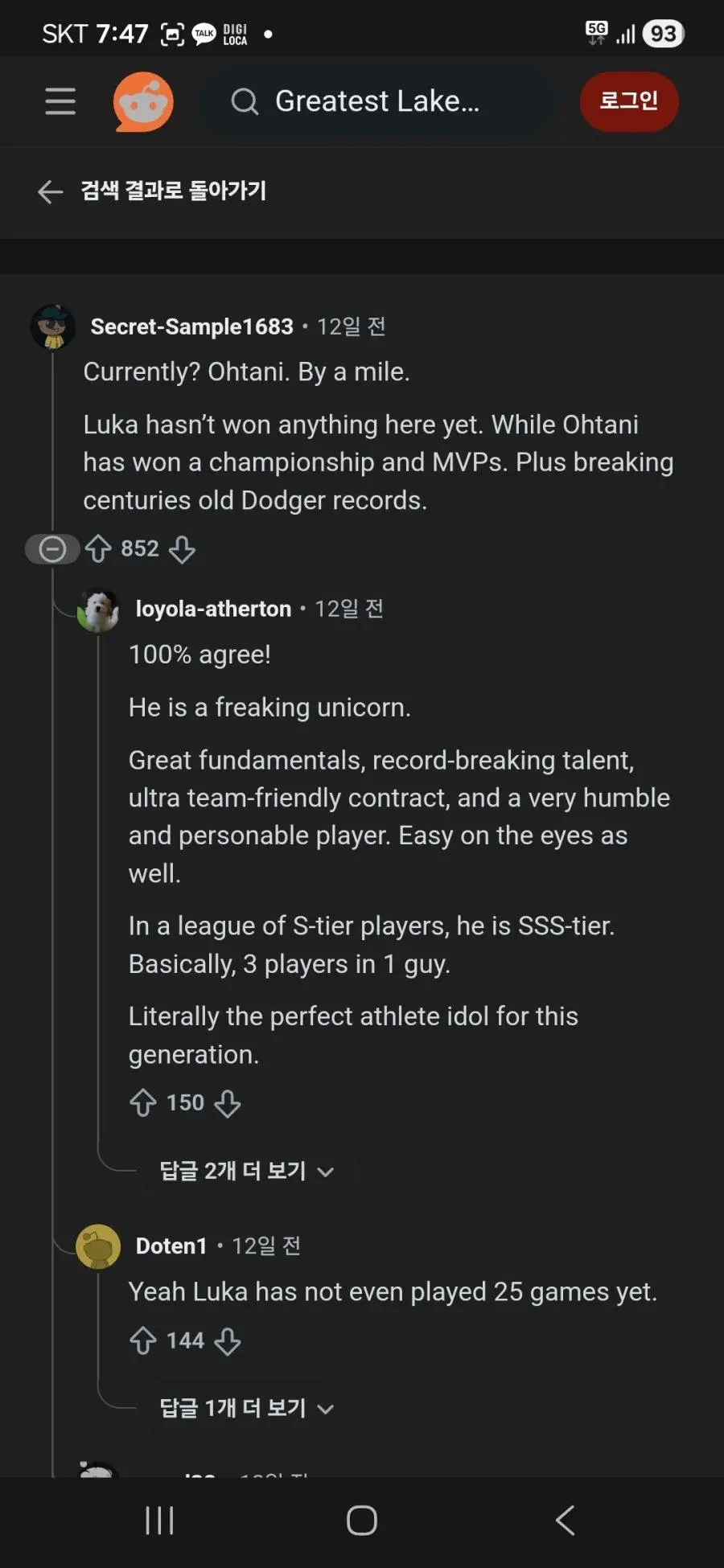Downvote Secret-Sample1683's comment
This screenshot has width=724, height=1568.
(x=182, y=549)
